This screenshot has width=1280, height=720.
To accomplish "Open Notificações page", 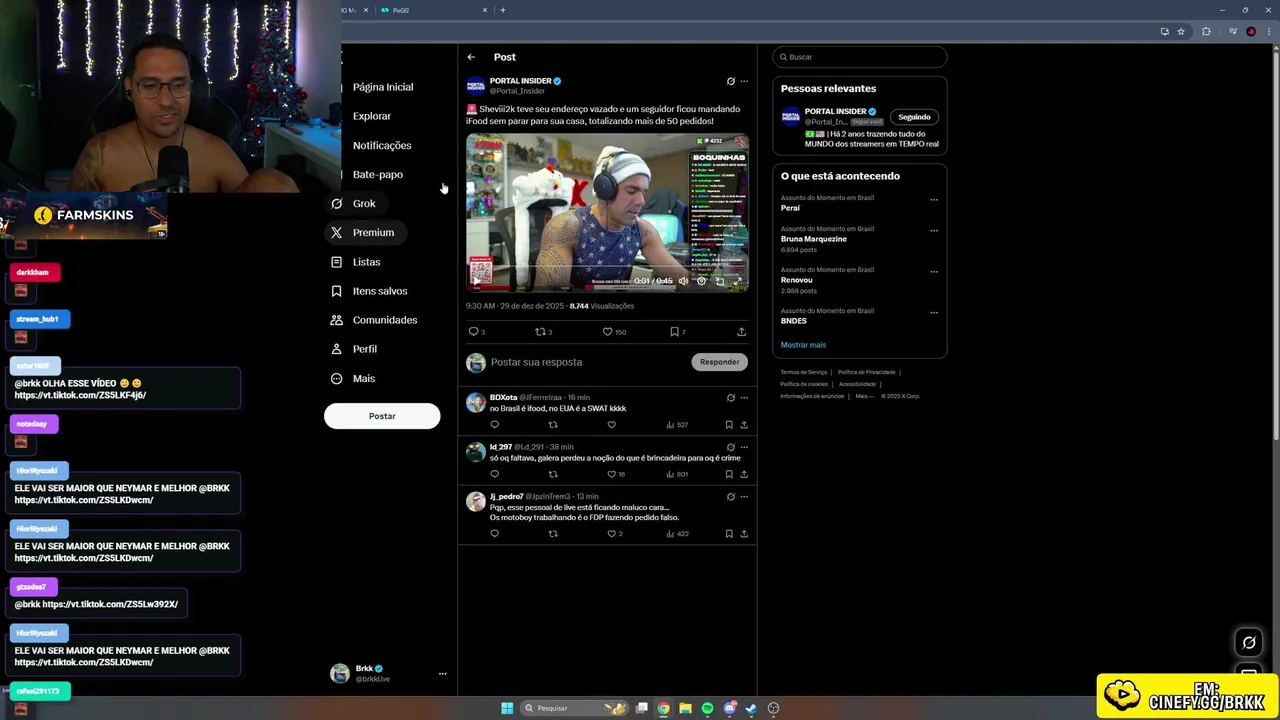I will coord(381,145).
